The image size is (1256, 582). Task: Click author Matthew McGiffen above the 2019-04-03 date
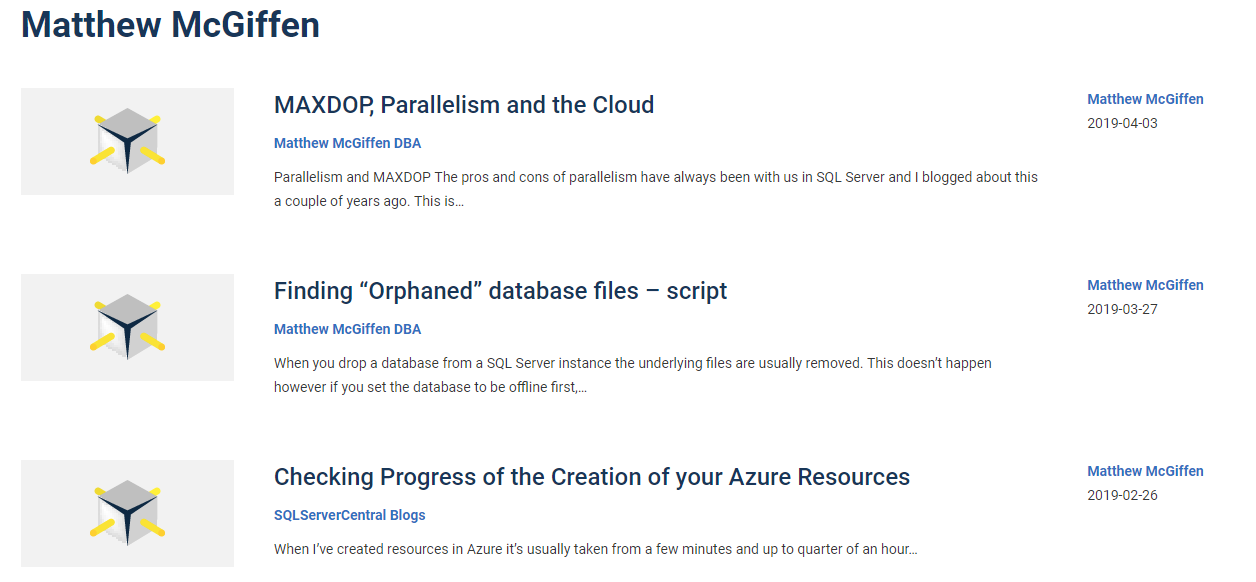tap(1145, 99)
